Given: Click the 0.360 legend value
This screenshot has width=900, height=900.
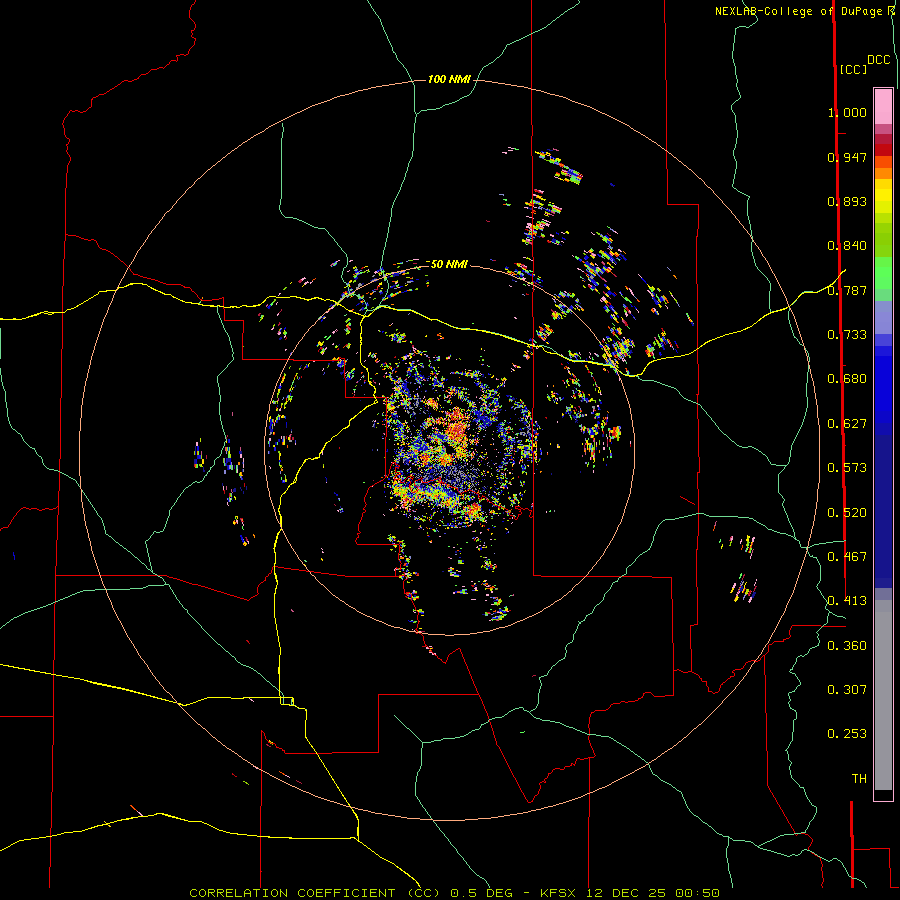Looking at the screenshot, I should 847,646.
